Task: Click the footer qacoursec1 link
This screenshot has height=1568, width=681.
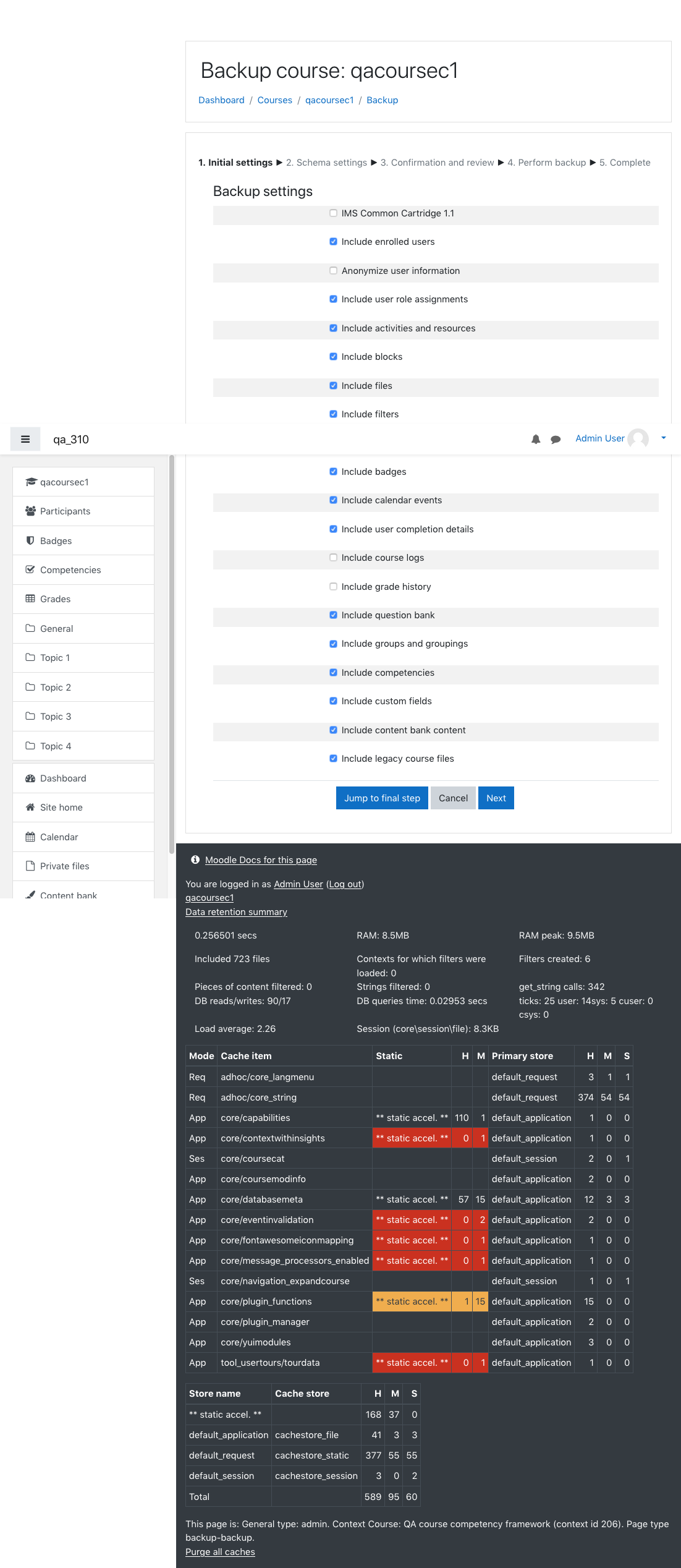Action: (209, 898)
